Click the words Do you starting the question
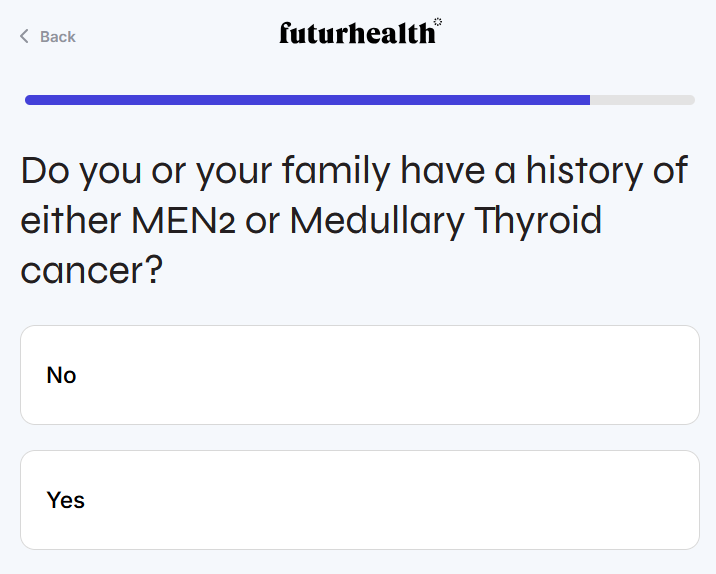The width and height of the screenshot is (716, 574). (x=81, y=171)
